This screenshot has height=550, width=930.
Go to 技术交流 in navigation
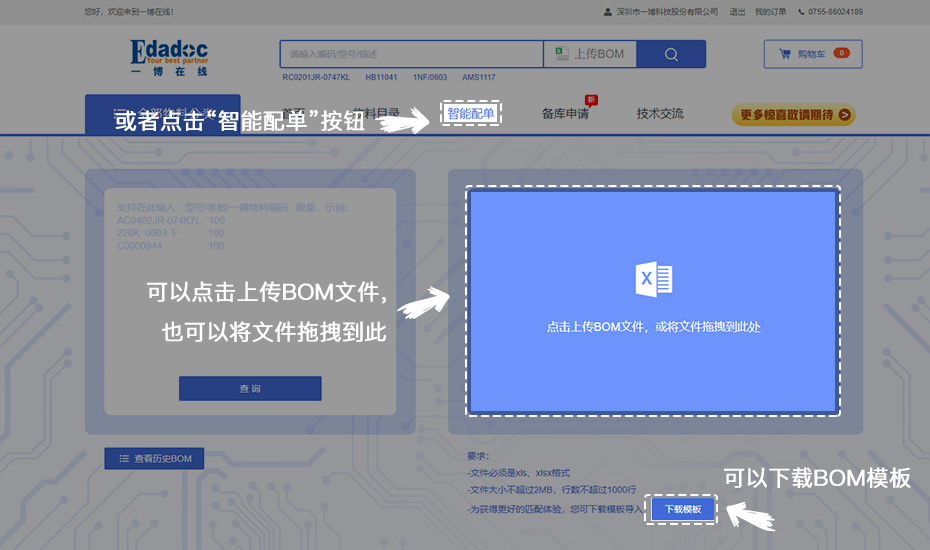(660, 113)
